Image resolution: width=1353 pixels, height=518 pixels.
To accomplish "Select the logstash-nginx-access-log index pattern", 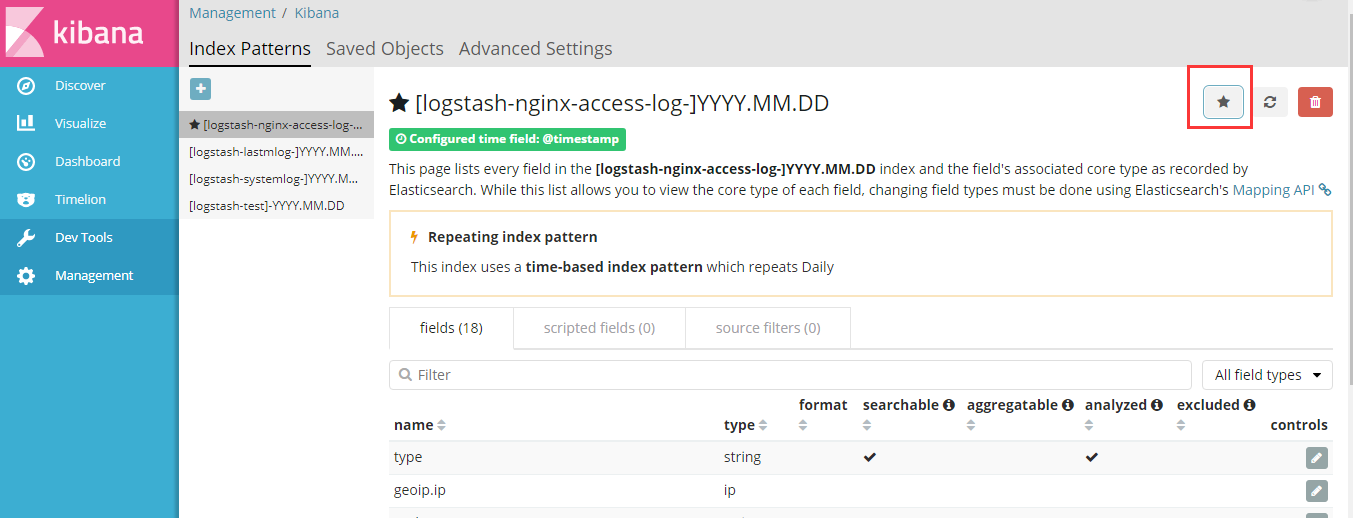I will (x=277, y=125).
